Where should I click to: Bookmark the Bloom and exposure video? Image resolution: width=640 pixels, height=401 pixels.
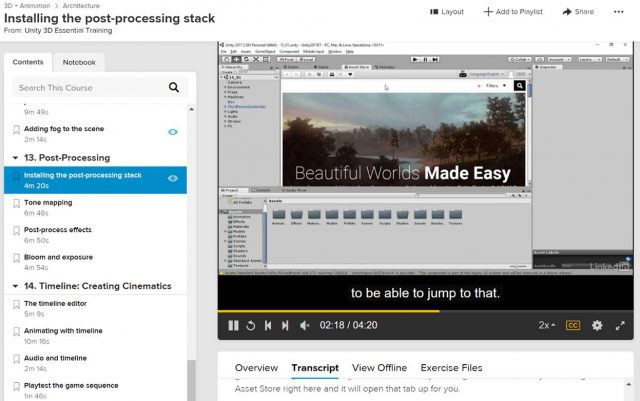tap(16, 258)
